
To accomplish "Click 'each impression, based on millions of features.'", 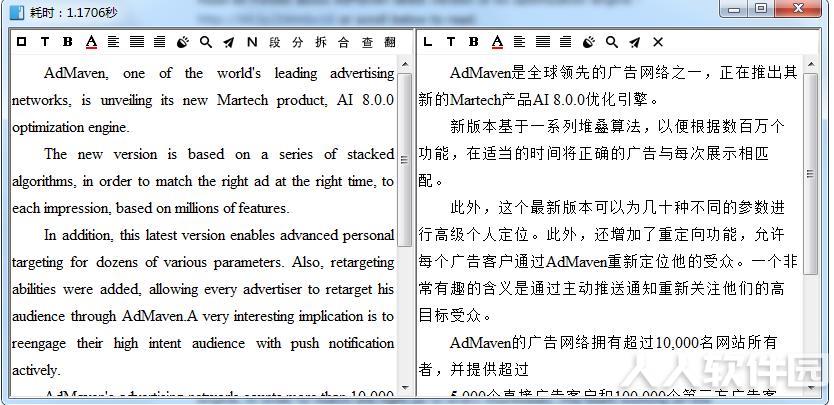I will tap(151, 208).
